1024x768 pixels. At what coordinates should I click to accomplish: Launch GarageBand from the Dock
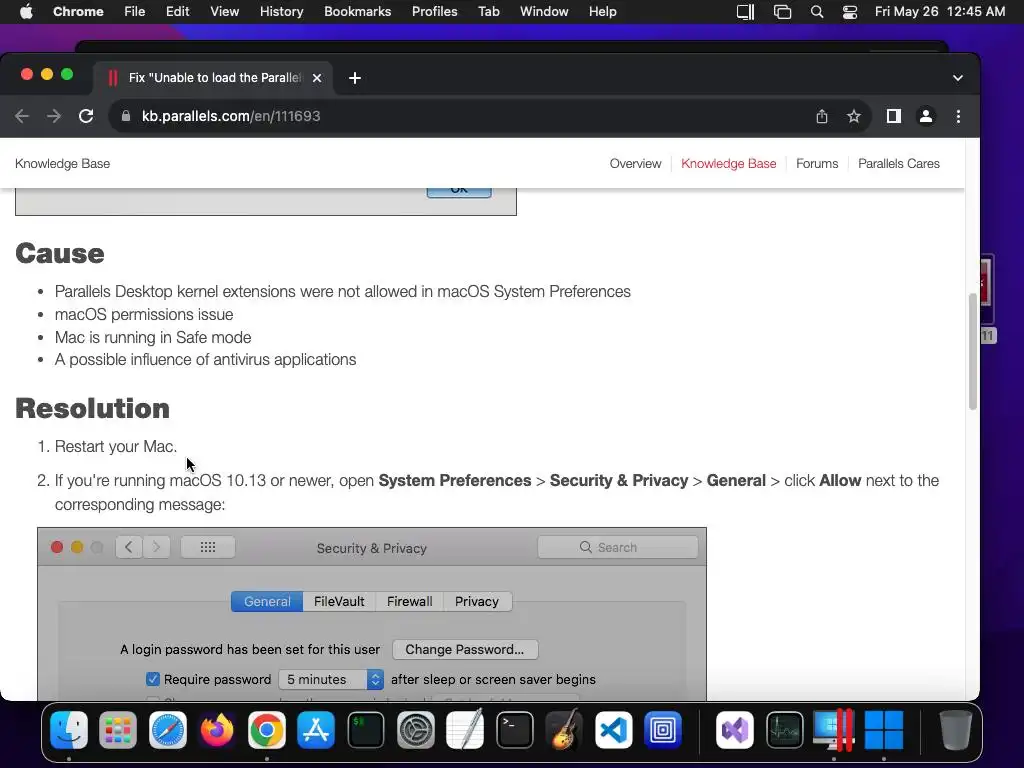coord(564,729)
